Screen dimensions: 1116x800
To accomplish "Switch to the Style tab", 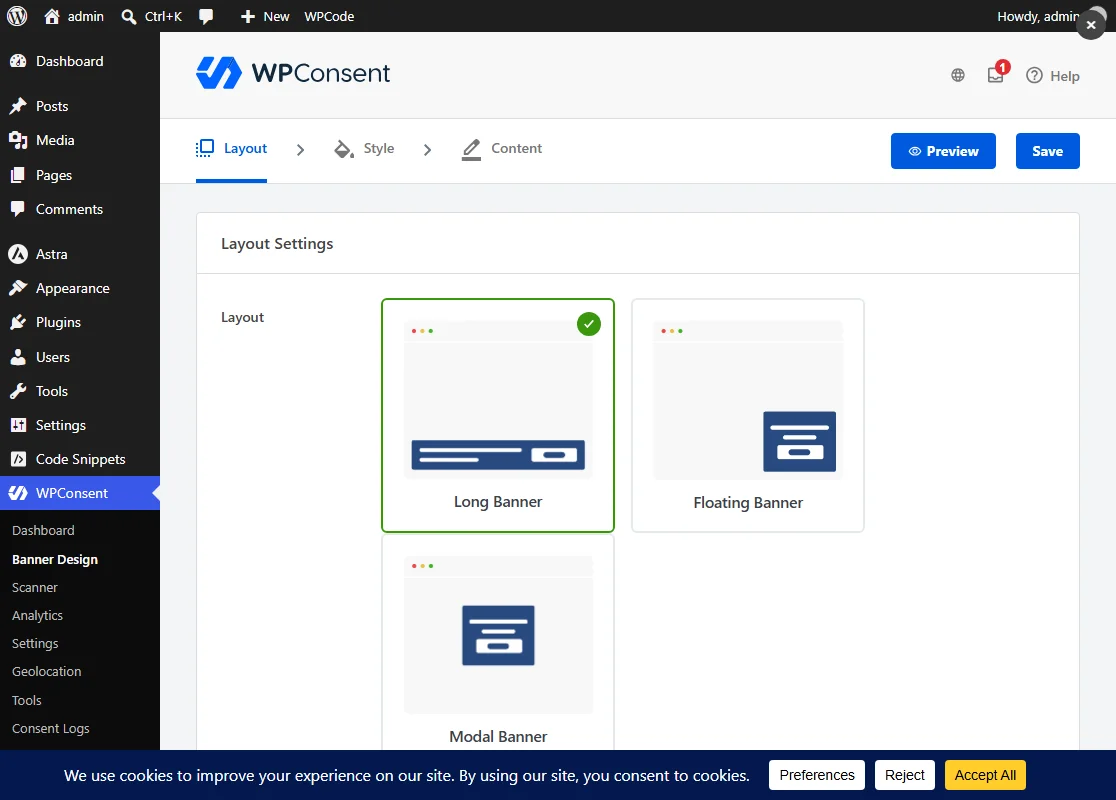I will coord(364,149).
